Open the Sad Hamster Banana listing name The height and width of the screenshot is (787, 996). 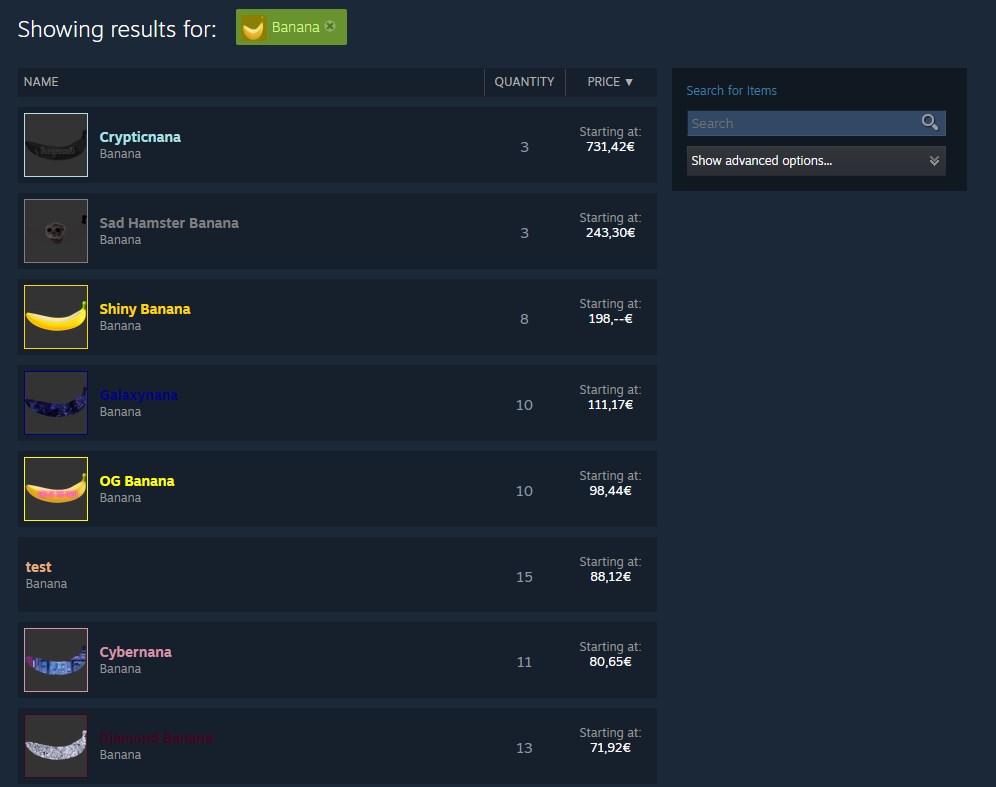(x=169, y=223)
